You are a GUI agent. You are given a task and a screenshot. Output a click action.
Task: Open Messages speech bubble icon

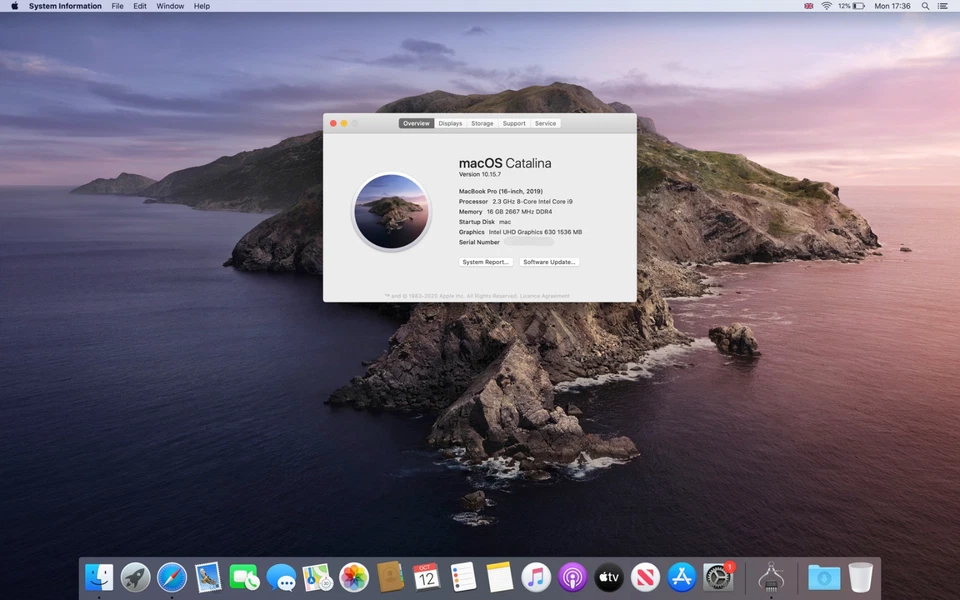[x=281, y=577]
